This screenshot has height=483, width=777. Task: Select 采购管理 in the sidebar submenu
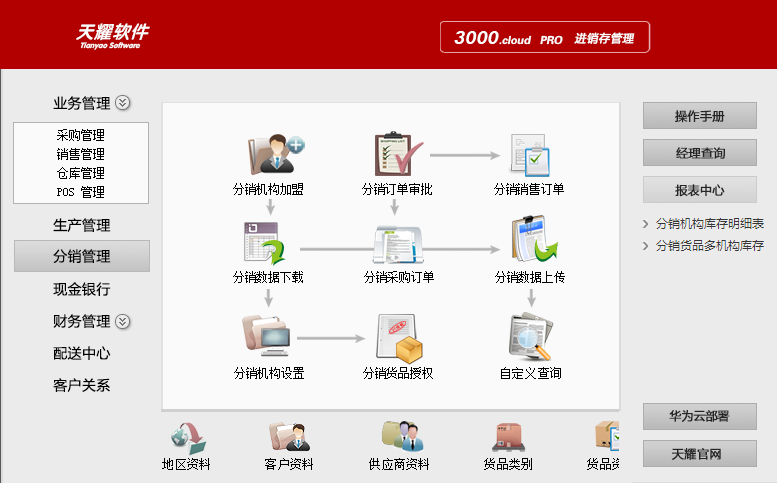click(81, 135)
